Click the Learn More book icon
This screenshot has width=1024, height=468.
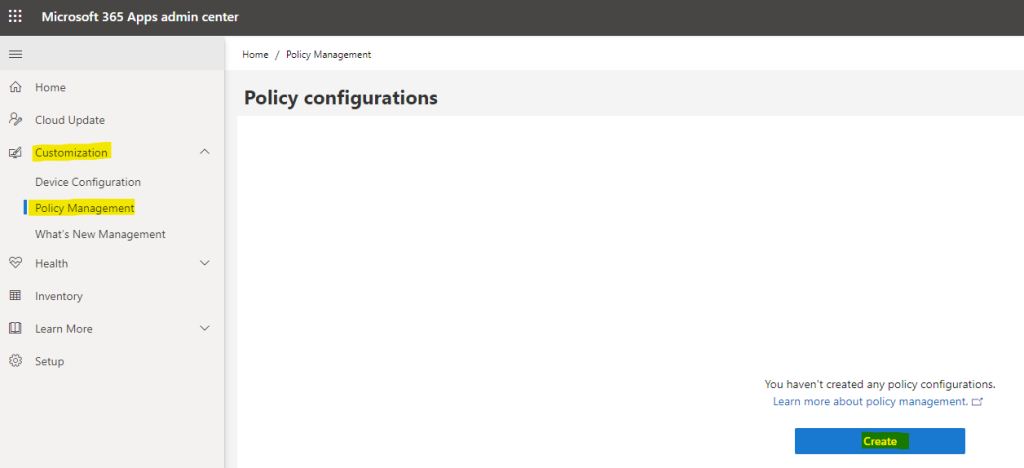15,328
